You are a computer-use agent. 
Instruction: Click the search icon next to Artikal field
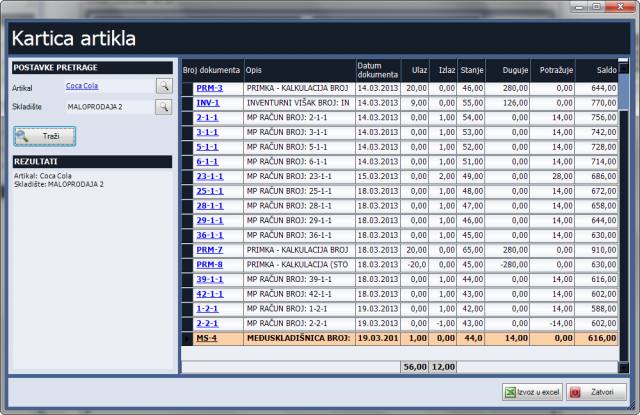coord(164,87)
